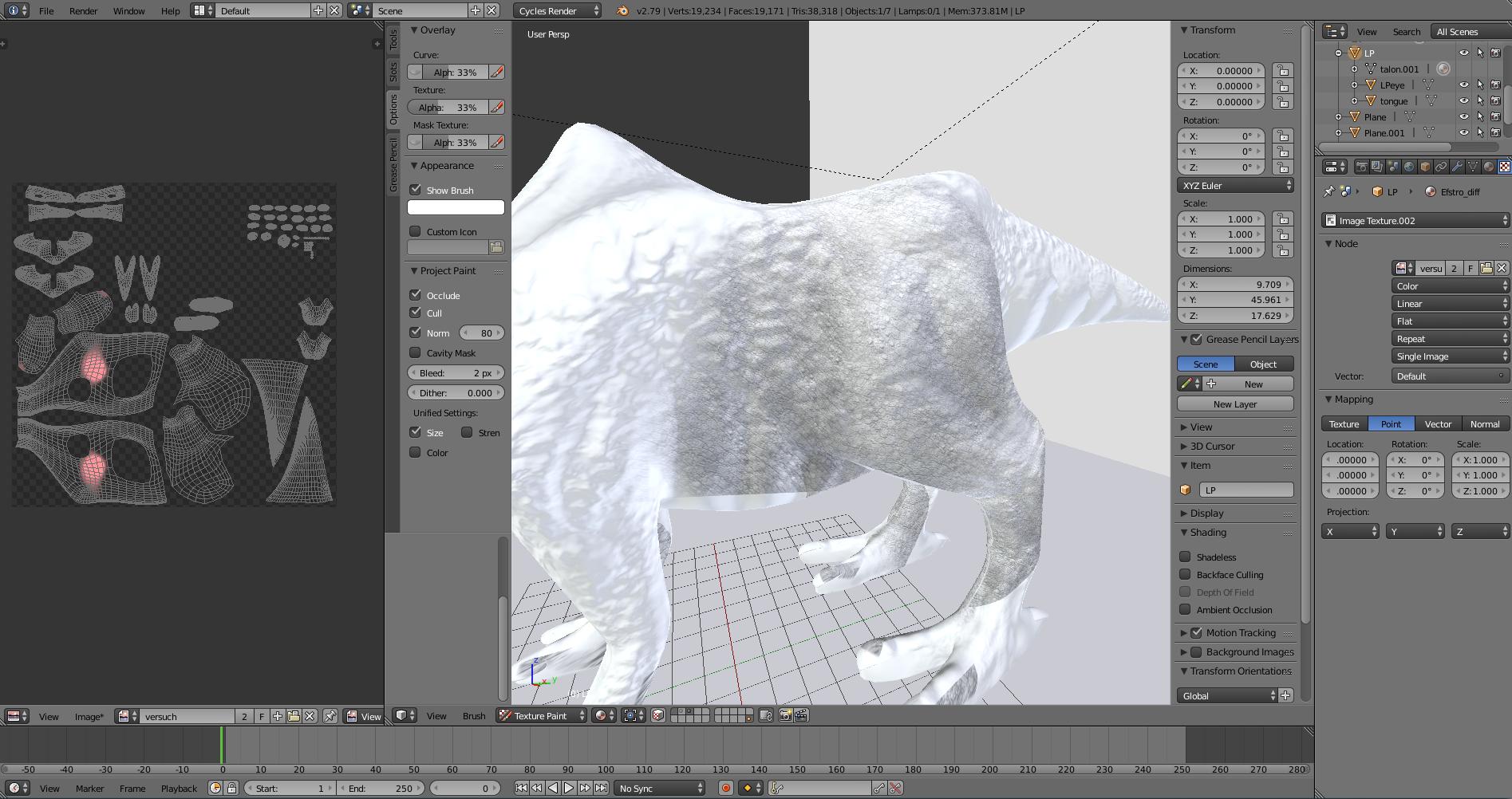Play animation in reverse in timeline

click(553, 788)
